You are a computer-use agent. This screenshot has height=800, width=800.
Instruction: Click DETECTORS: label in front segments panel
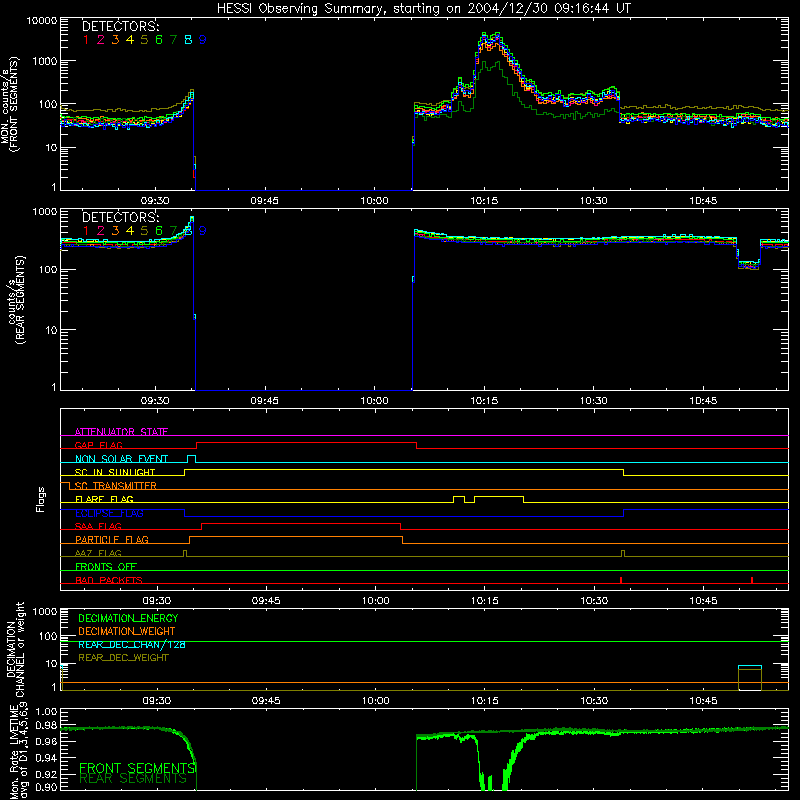(x=120, y=27)
